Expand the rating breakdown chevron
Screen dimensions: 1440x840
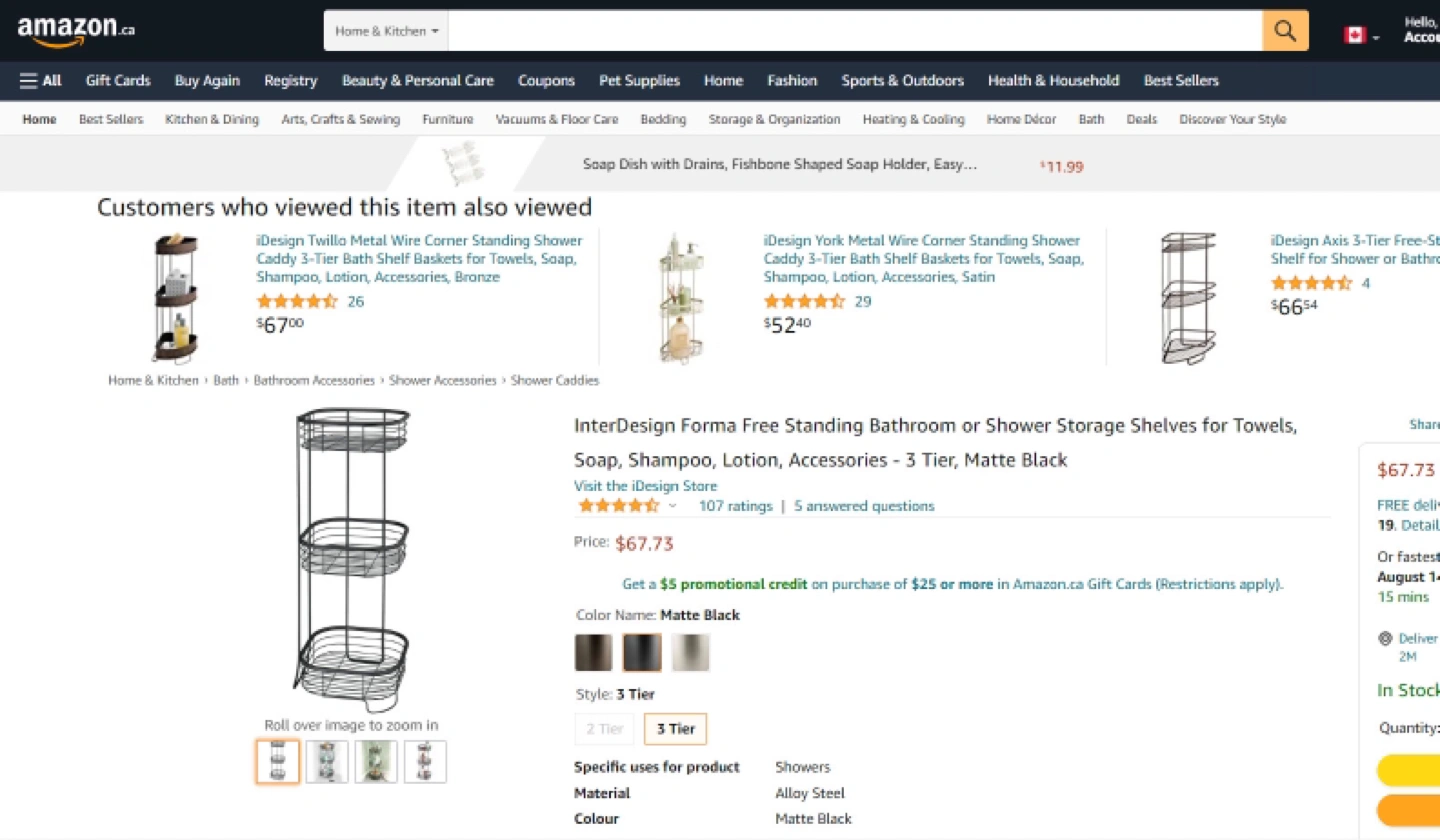pyautogui.click(x=672, y=506)
